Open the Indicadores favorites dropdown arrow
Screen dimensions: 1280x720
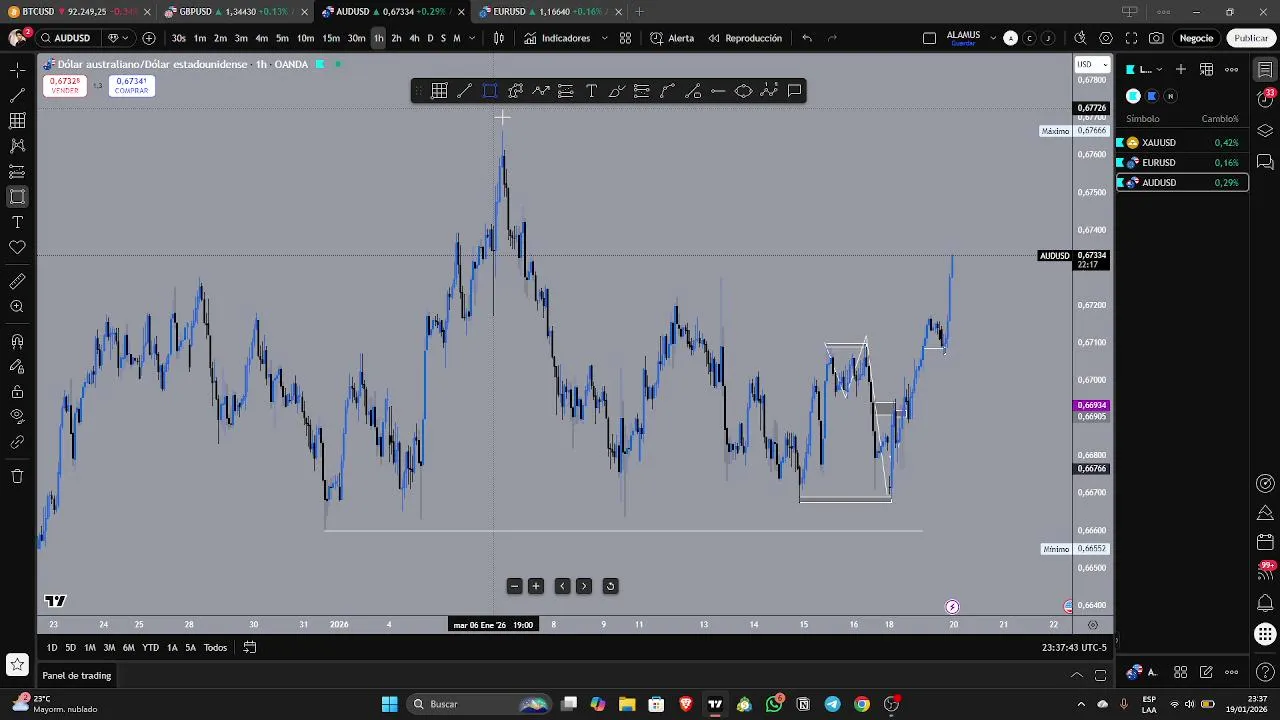pyautogui.click(x=604, y=38)
